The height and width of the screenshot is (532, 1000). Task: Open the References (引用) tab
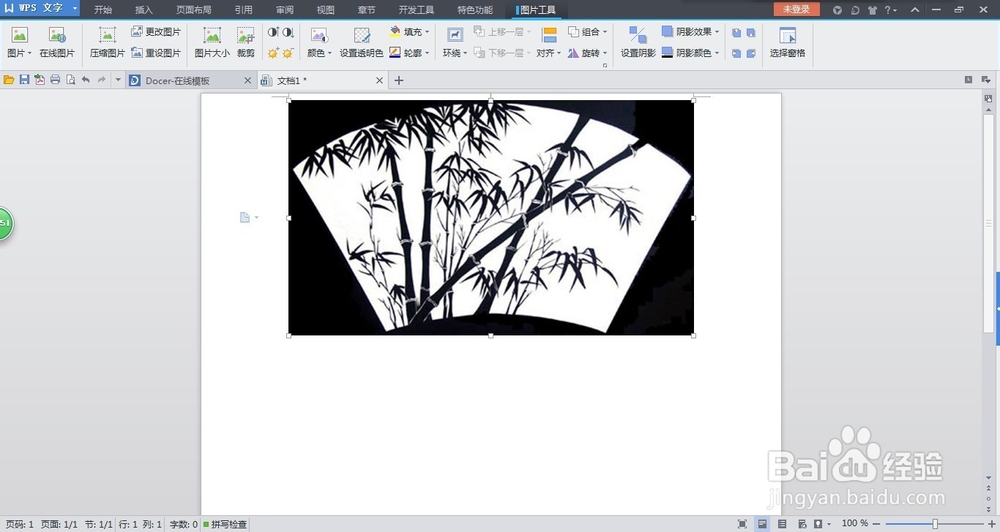coord(243,10)
